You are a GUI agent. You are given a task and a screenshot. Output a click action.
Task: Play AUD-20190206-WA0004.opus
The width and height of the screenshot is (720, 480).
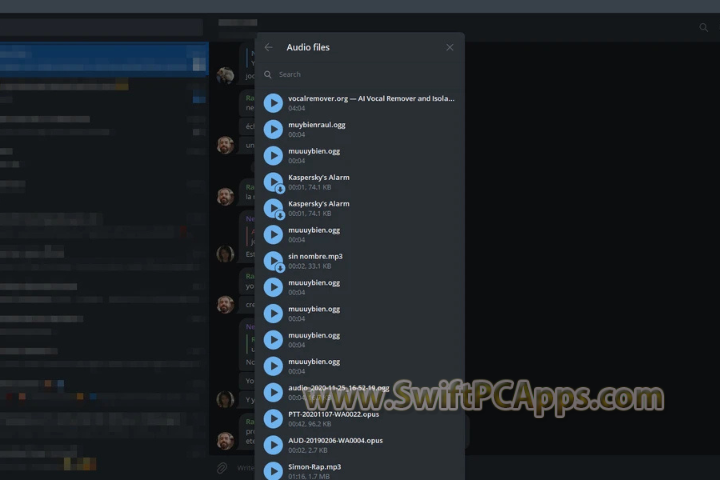pyautogui.click(x=273, y=445)
